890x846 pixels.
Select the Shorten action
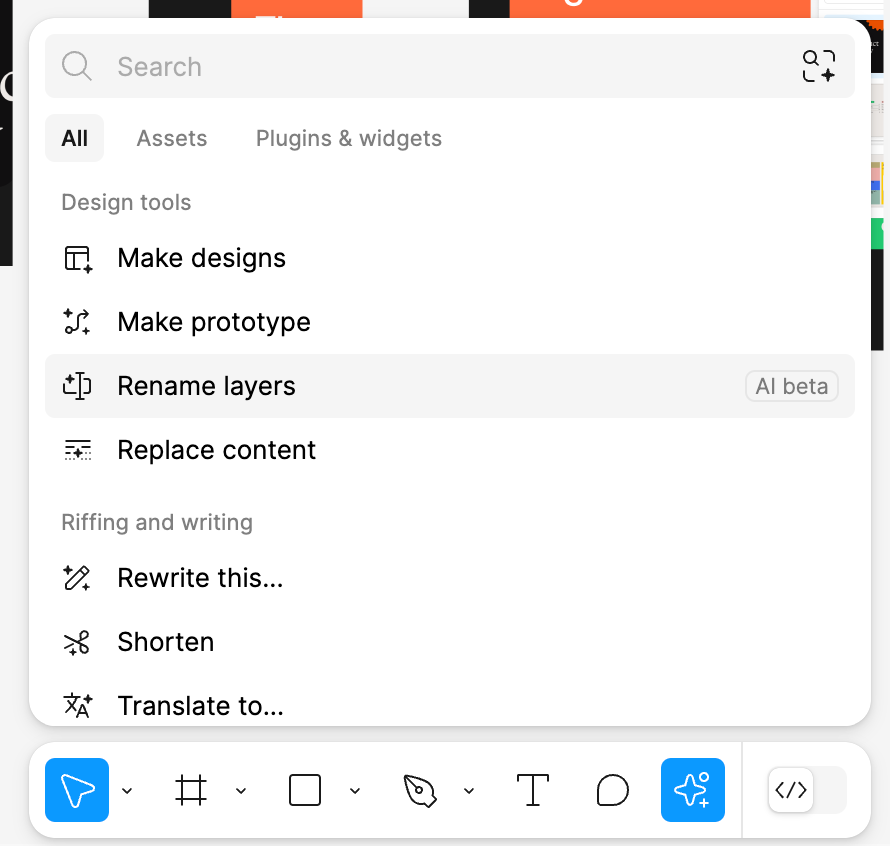point(450,642)
